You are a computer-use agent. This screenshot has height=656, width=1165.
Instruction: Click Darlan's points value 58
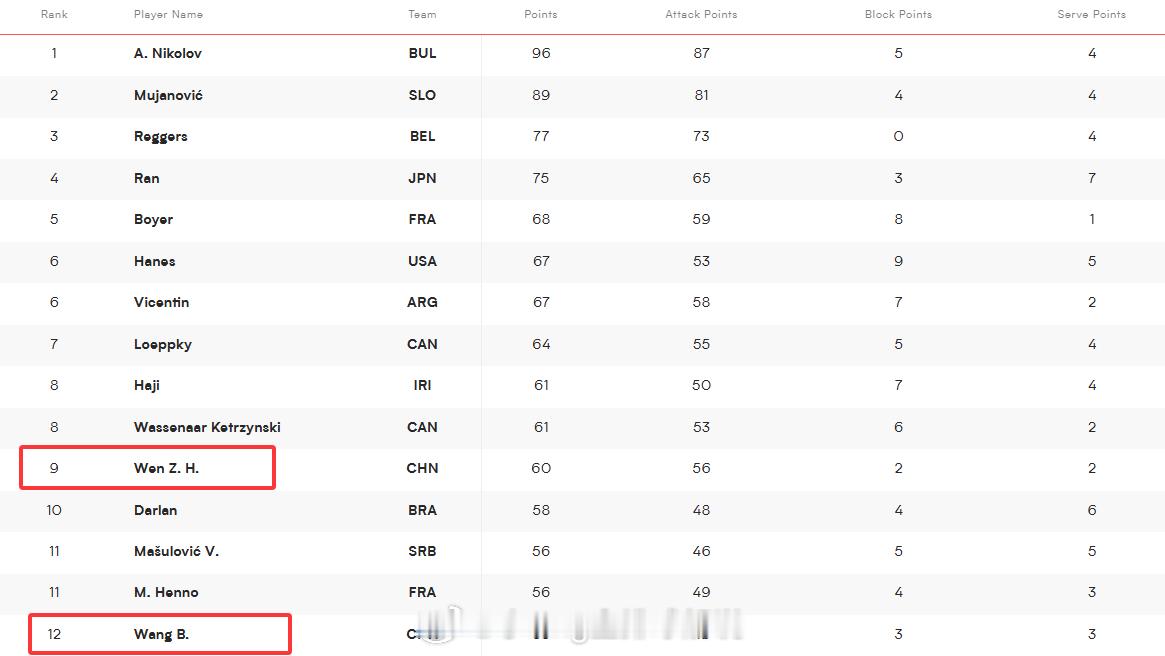click(x=541, y=510)
